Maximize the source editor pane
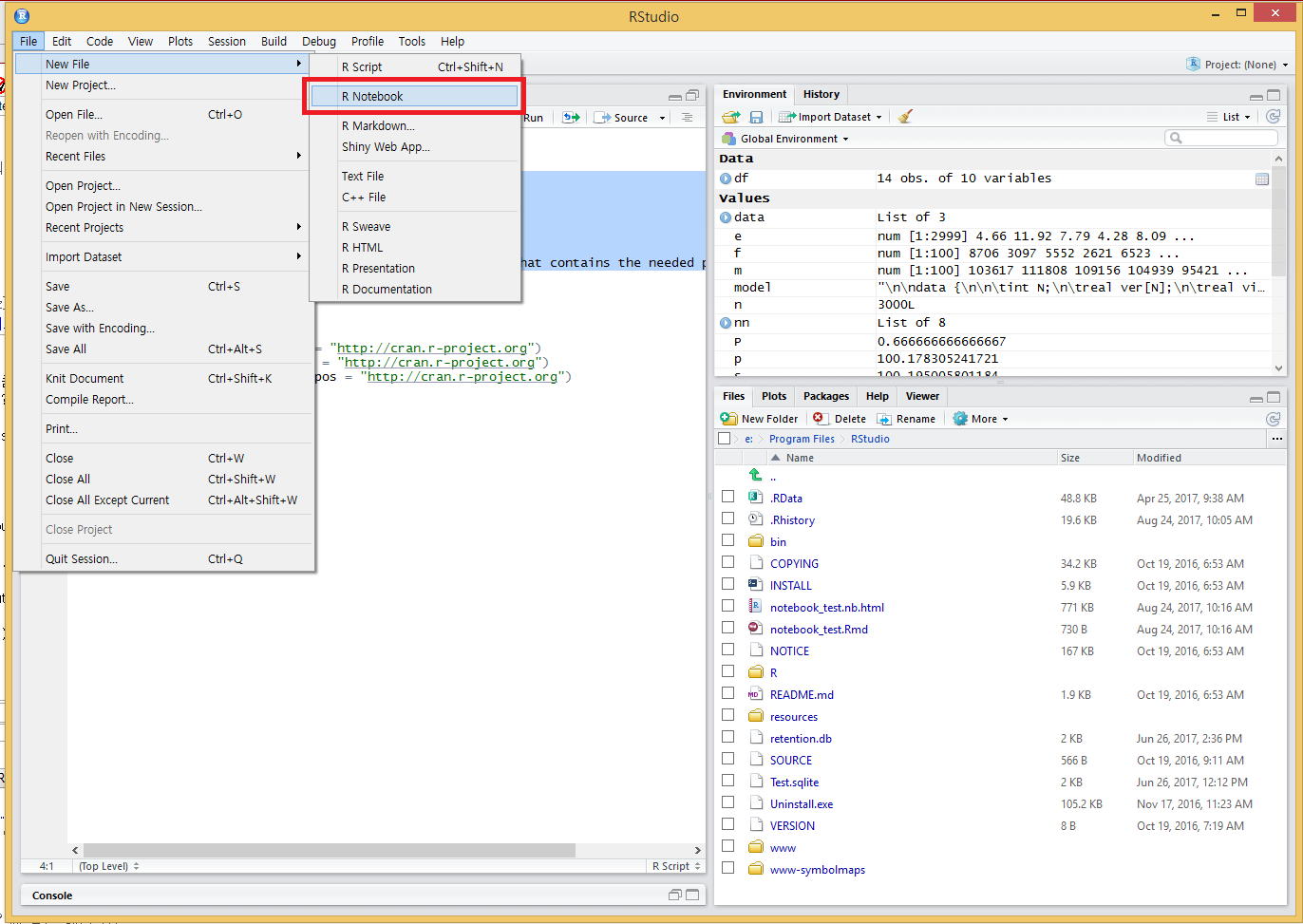This screenshot has width=1303, height=924. coord(692,95)
